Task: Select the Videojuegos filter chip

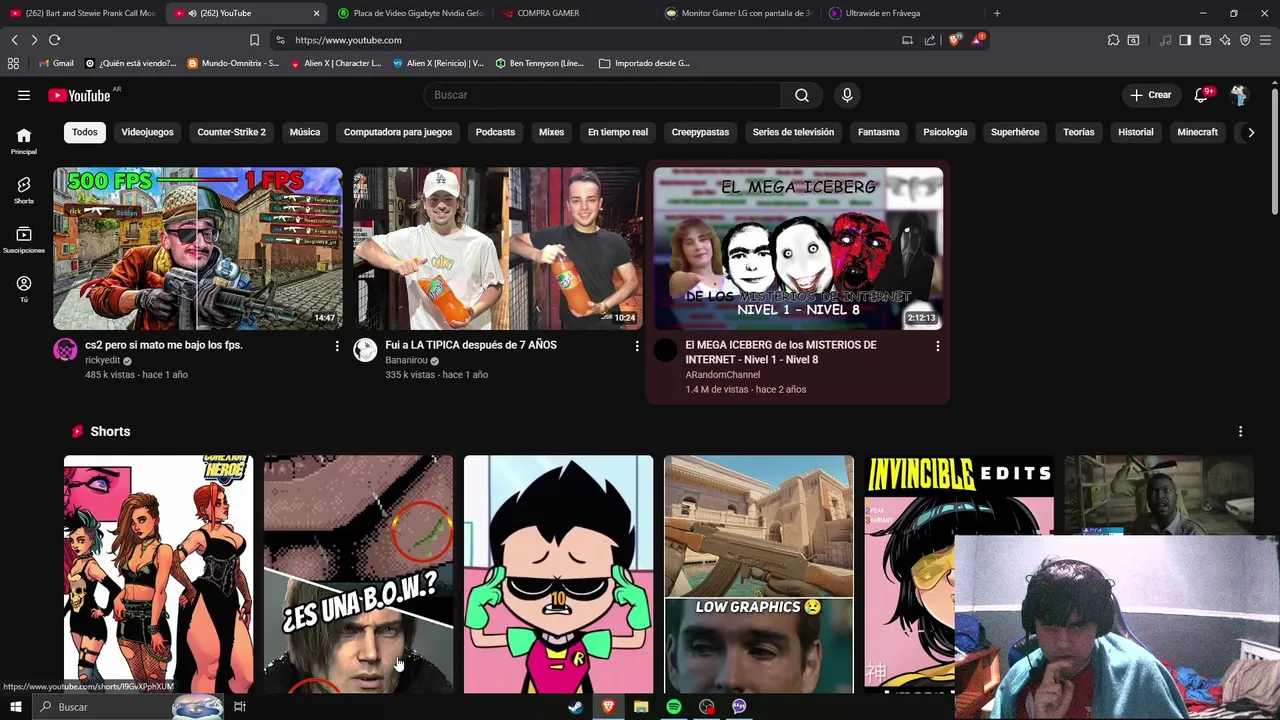Action: point(147,132)
